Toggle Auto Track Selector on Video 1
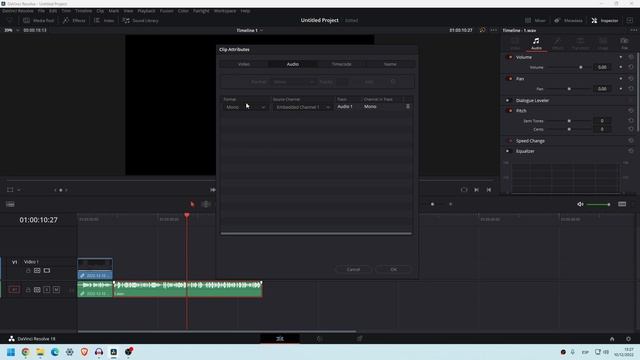The image size is (640, 360). pos(37,271)
